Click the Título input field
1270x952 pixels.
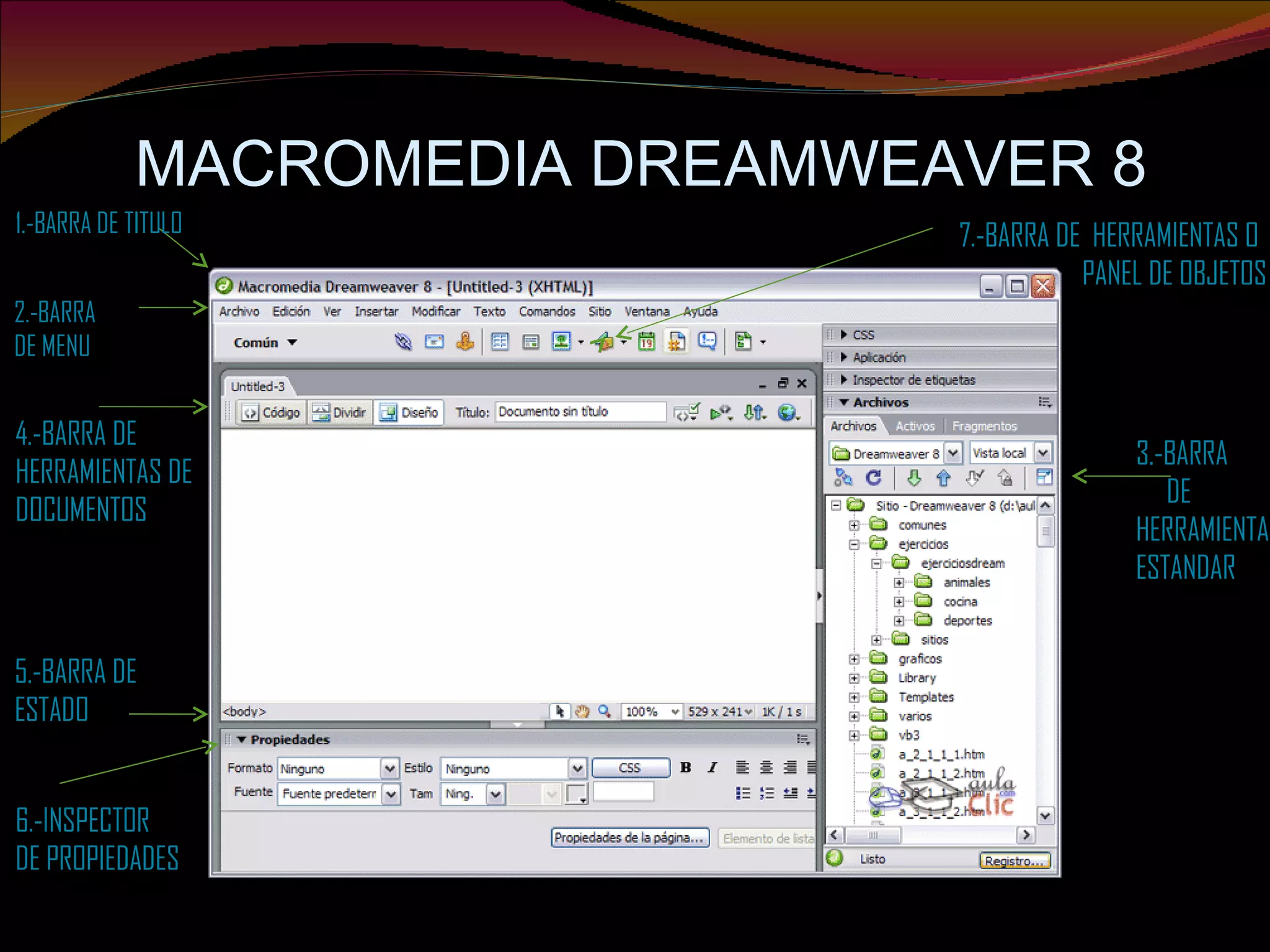580,412
